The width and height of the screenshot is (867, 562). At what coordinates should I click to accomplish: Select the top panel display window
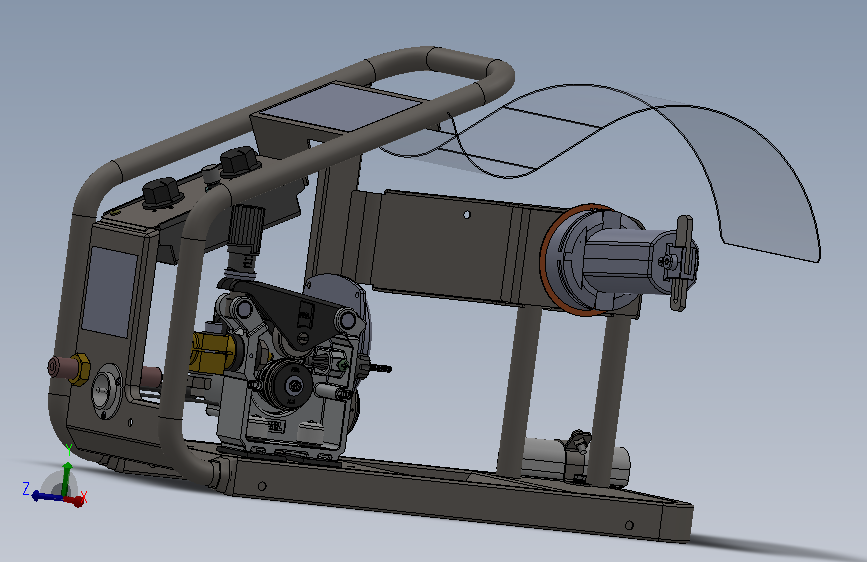(x=343, y=107)
